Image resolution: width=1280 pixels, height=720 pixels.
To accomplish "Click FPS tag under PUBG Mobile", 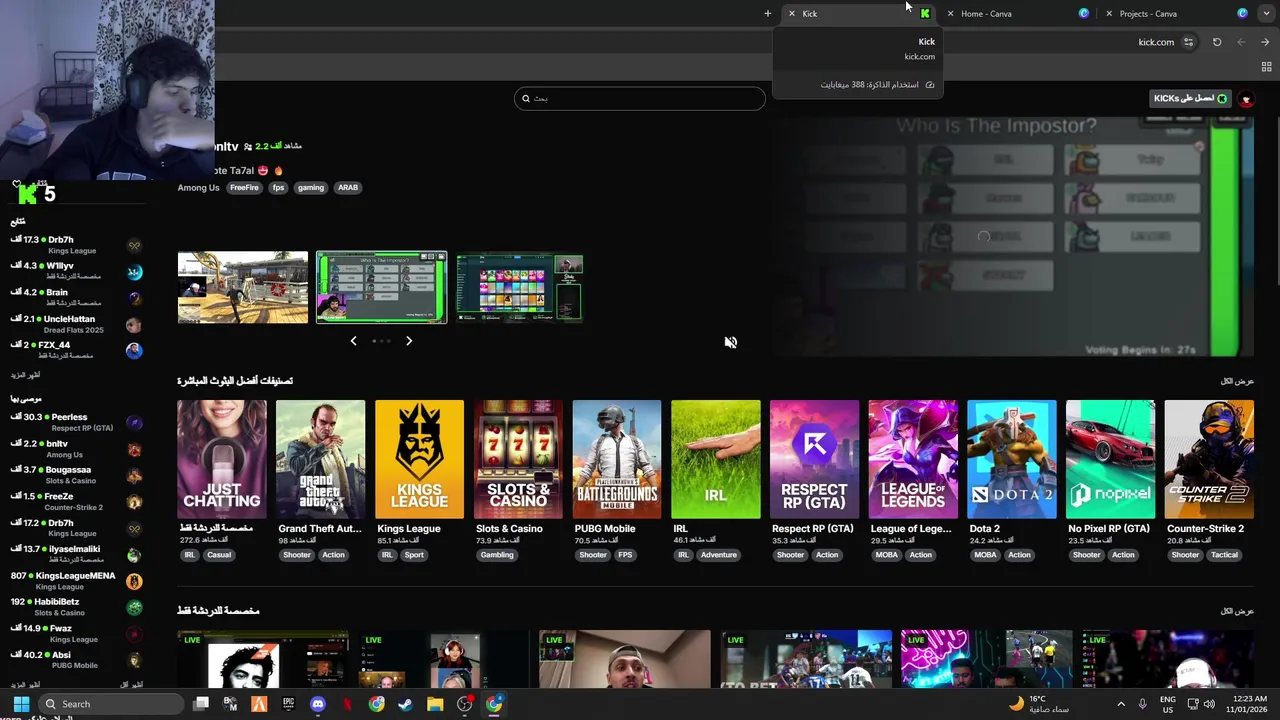I will point(625,555).
